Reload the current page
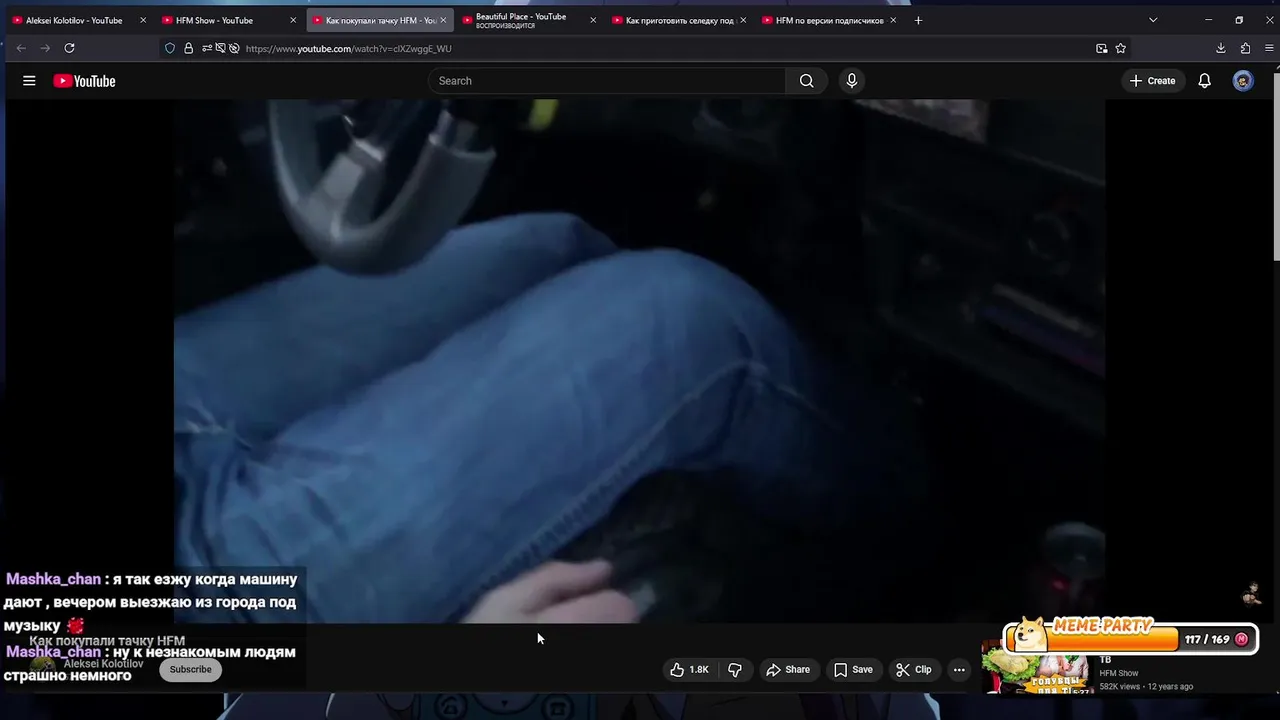 [69, 48]
